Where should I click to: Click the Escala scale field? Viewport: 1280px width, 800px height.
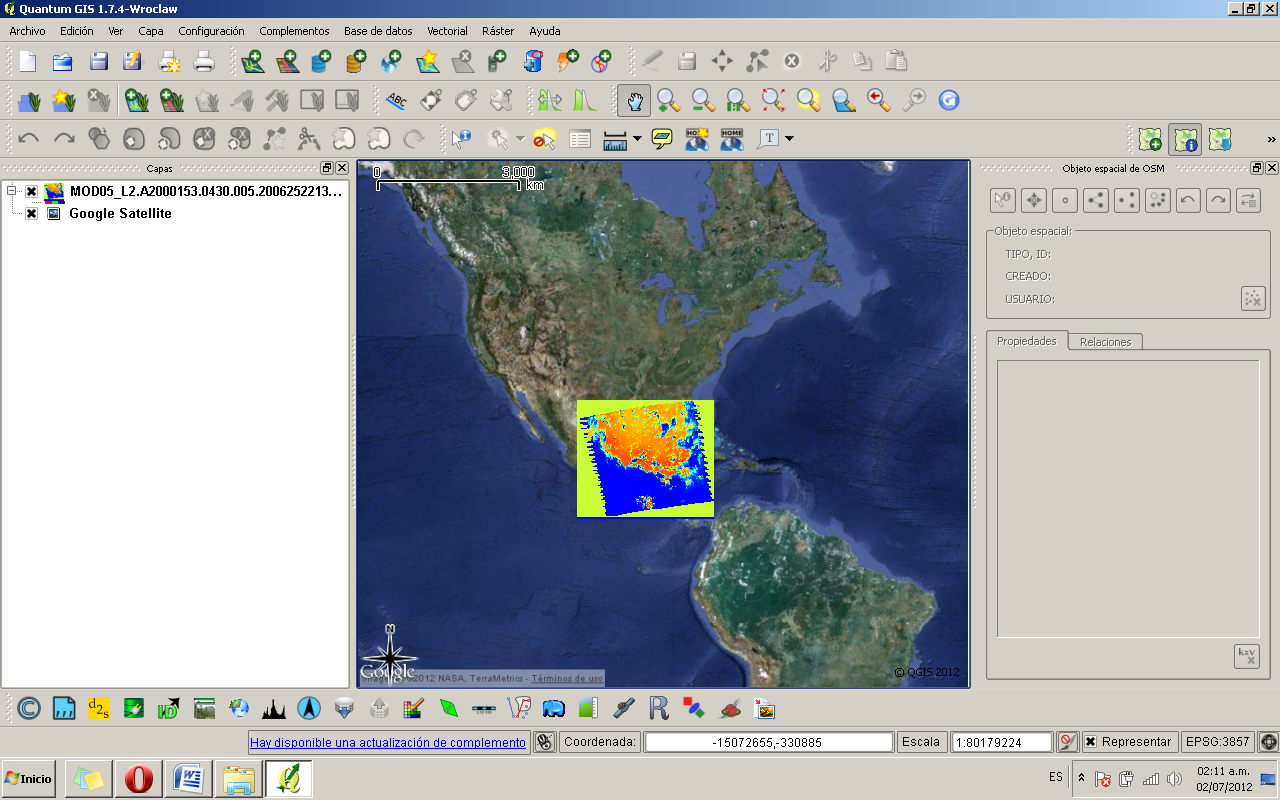(1002, 742)
